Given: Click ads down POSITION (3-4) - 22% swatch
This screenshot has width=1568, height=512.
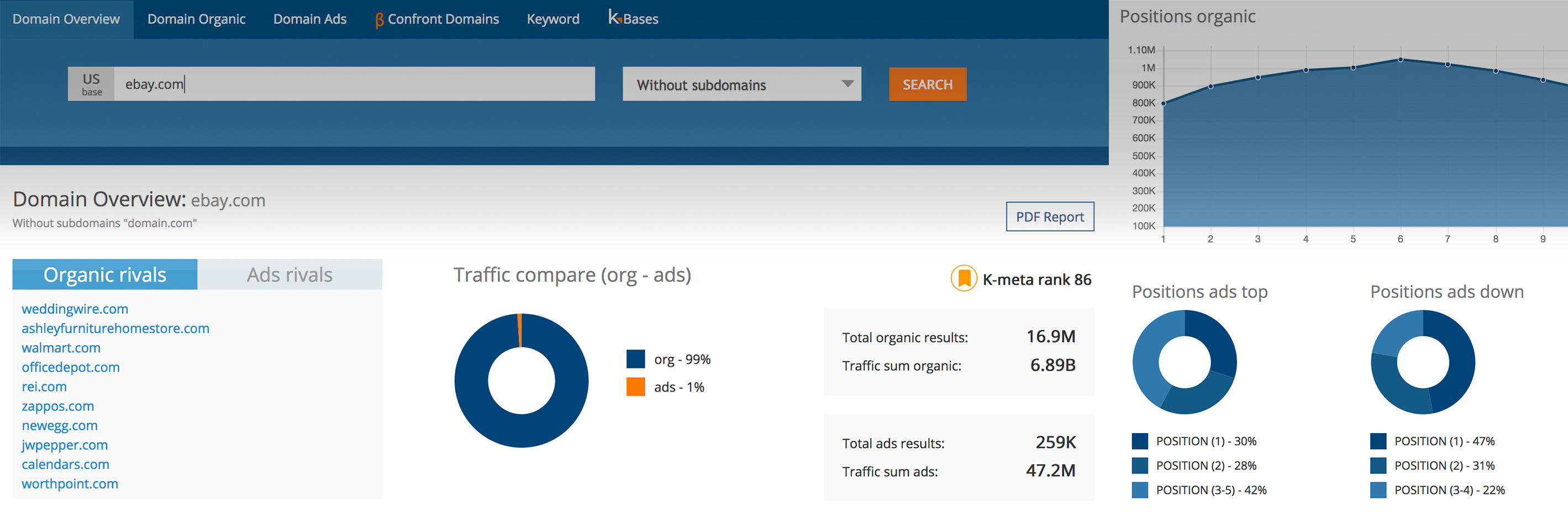Looking at the screenshot, I should pyautogui.click(x=1378, y=489).
